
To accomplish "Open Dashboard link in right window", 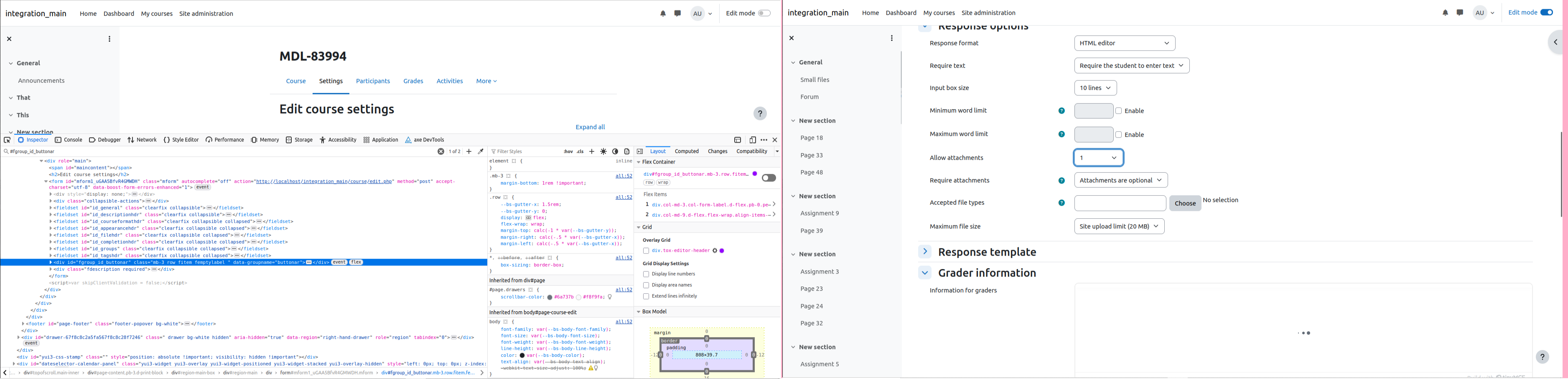I will 901,13.
